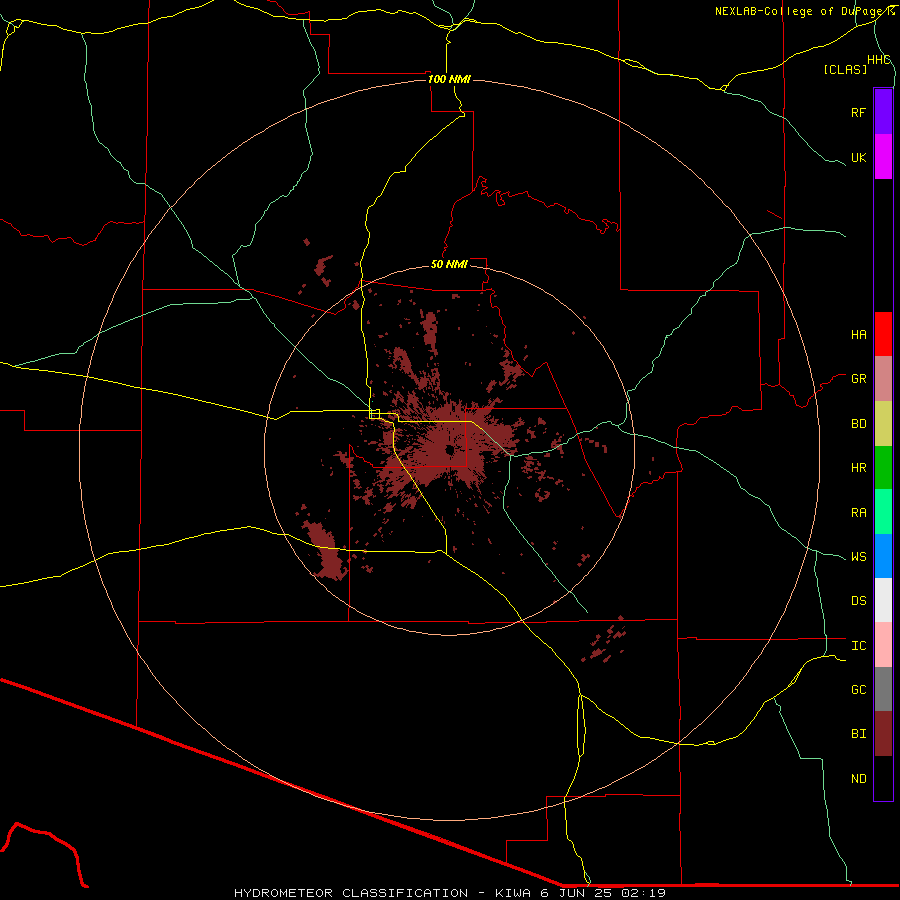Click the BD legend label
This screenshot has height=900, width=900.
coord(858,423)
